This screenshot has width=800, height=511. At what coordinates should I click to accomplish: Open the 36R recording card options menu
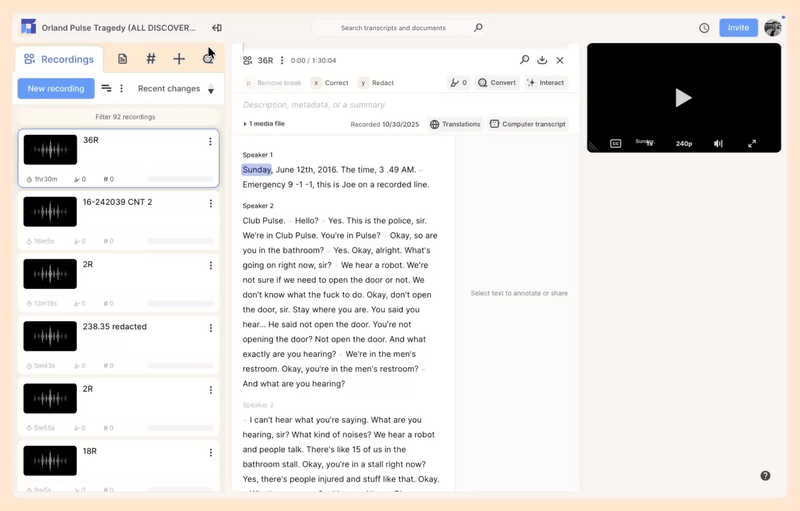pos(210,141)
